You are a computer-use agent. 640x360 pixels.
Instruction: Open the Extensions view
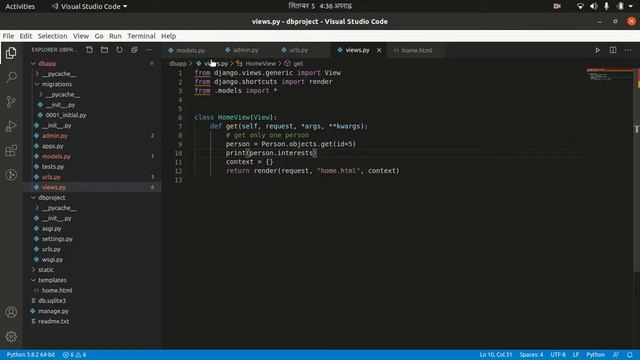point(11,151)
